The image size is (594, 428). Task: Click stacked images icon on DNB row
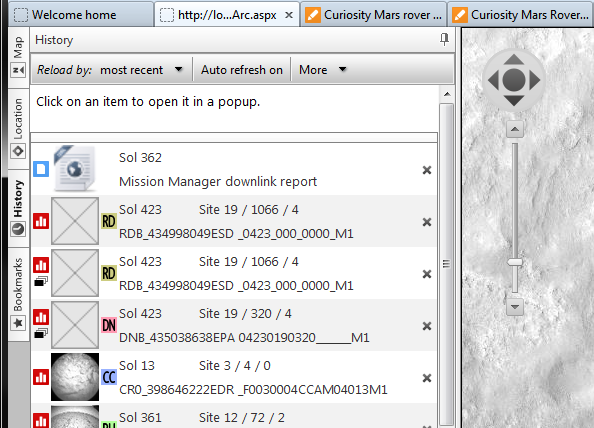(41, 334)
